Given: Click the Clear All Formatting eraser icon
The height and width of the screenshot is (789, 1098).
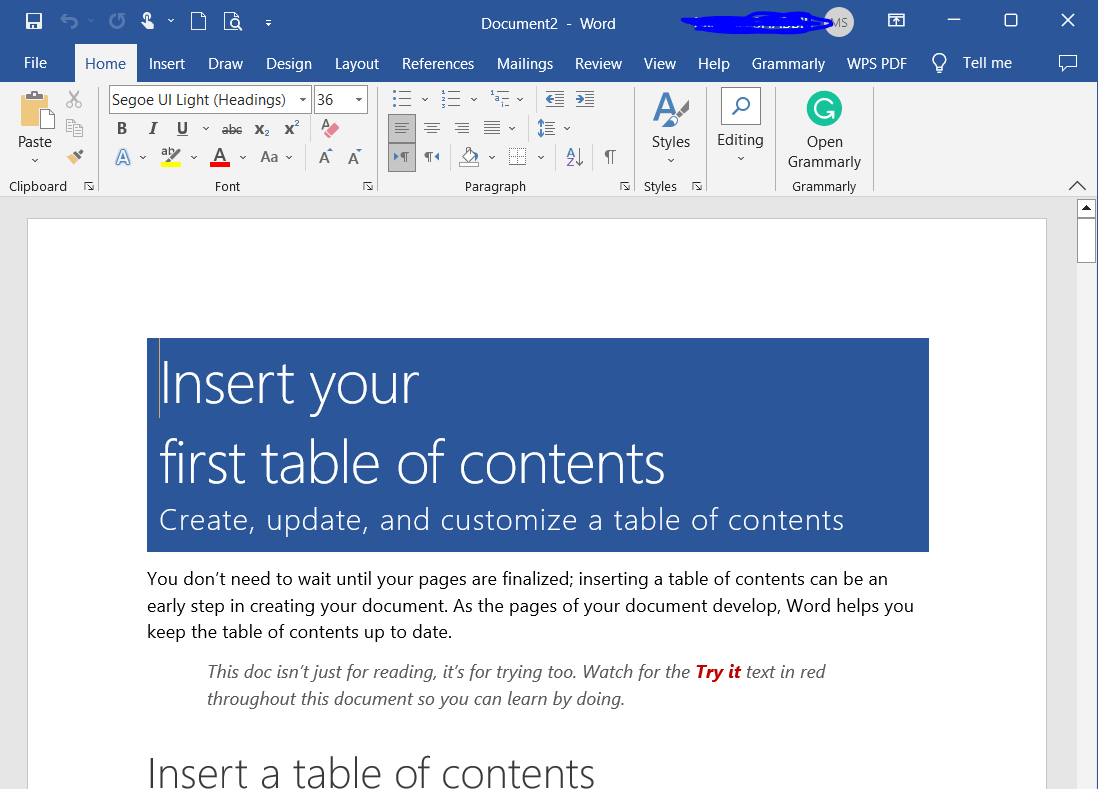Looking at the screenshot, I should (x=330, y=129).
